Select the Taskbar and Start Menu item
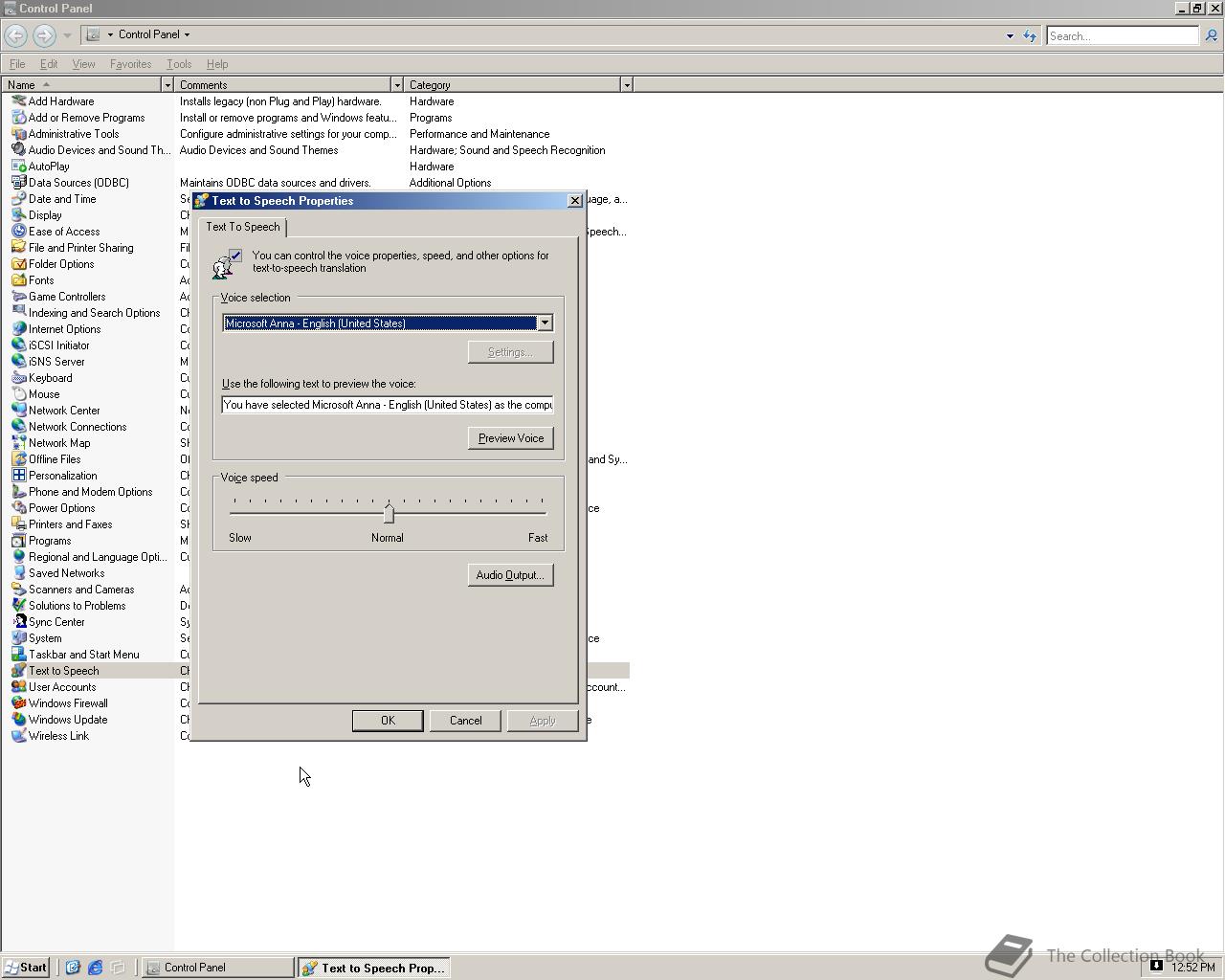The width and height of the screenshot is (1225, 980). [x=83, y=655]
